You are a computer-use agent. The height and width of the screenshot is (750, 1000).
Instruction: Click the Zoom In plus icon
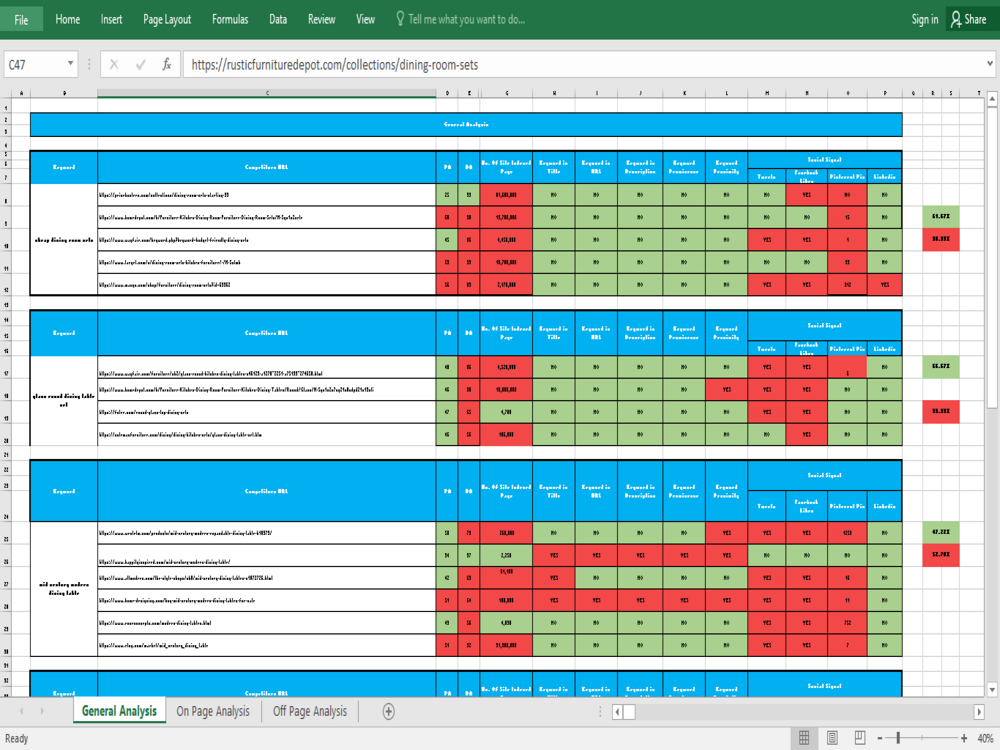[x=964, y=738]
